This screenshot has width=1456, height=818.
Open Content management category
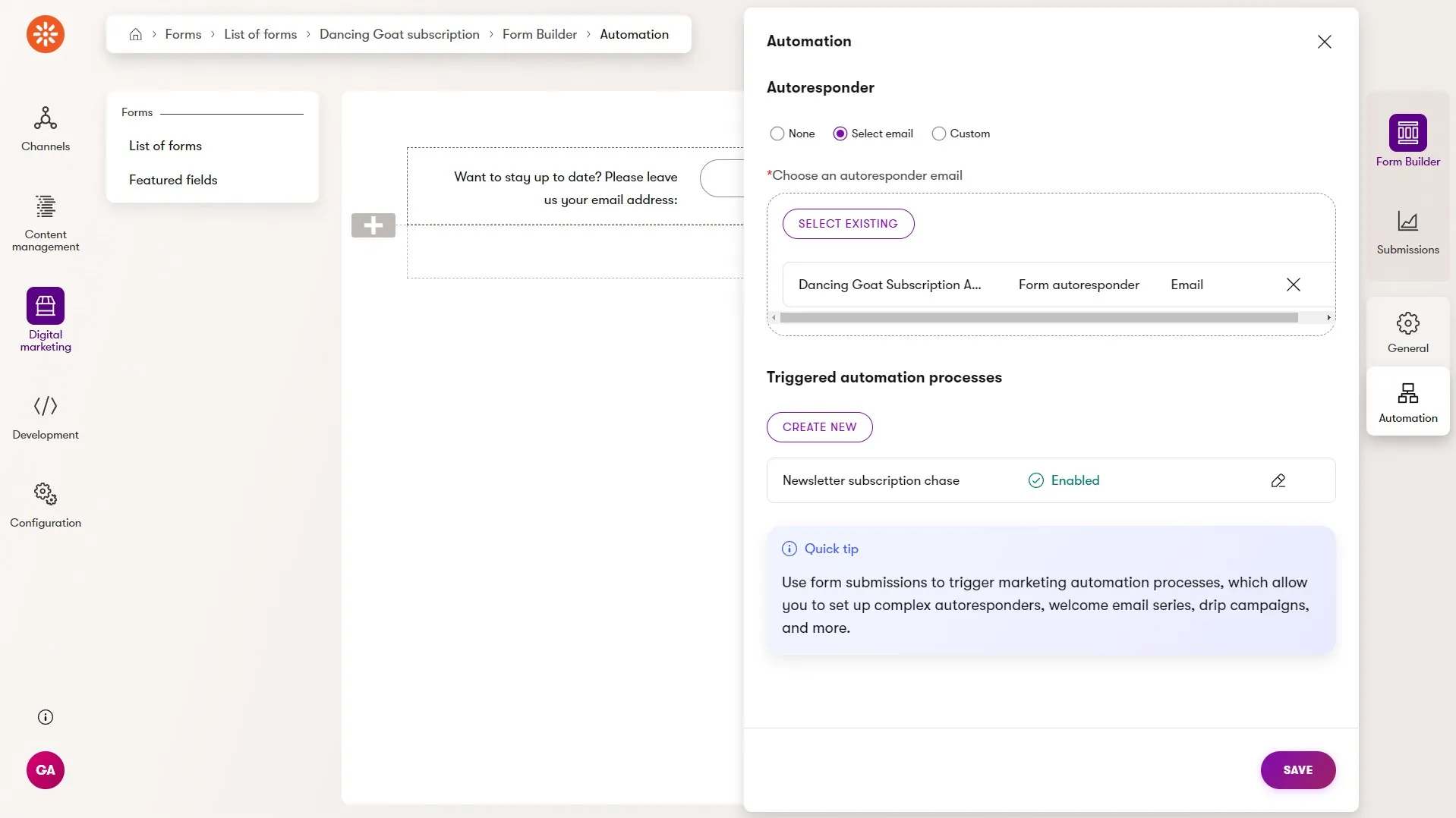pyautogui.click(x=46, y=223)
